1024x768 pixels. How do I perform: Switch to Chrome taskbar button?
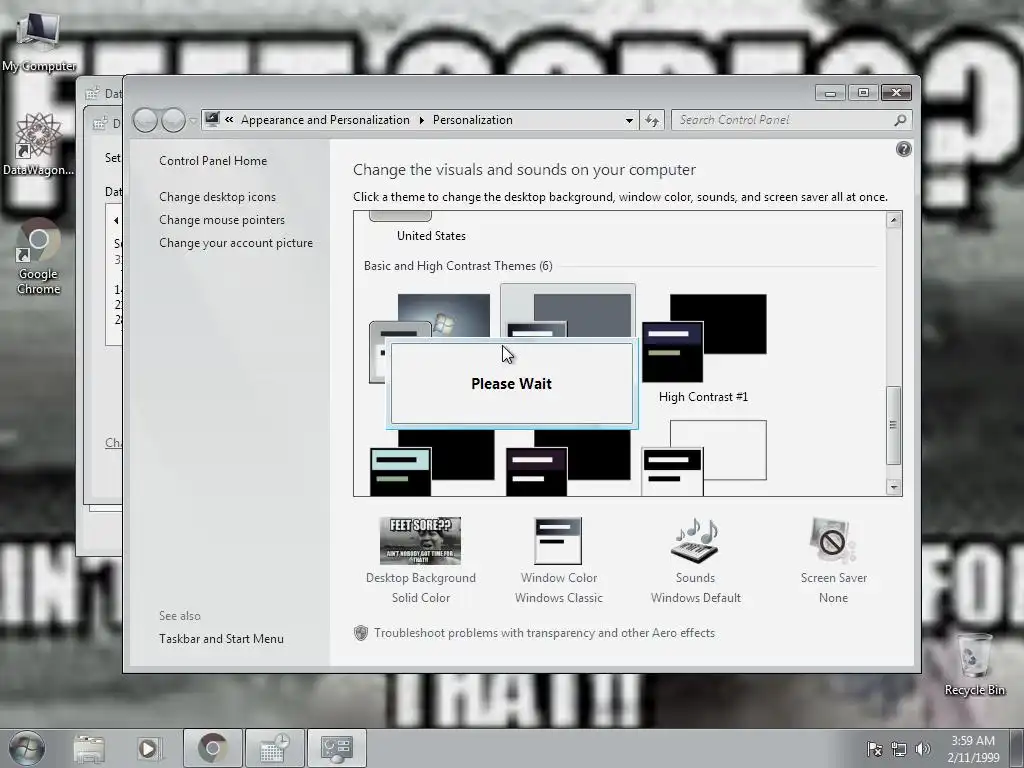(x=213, y=748)
